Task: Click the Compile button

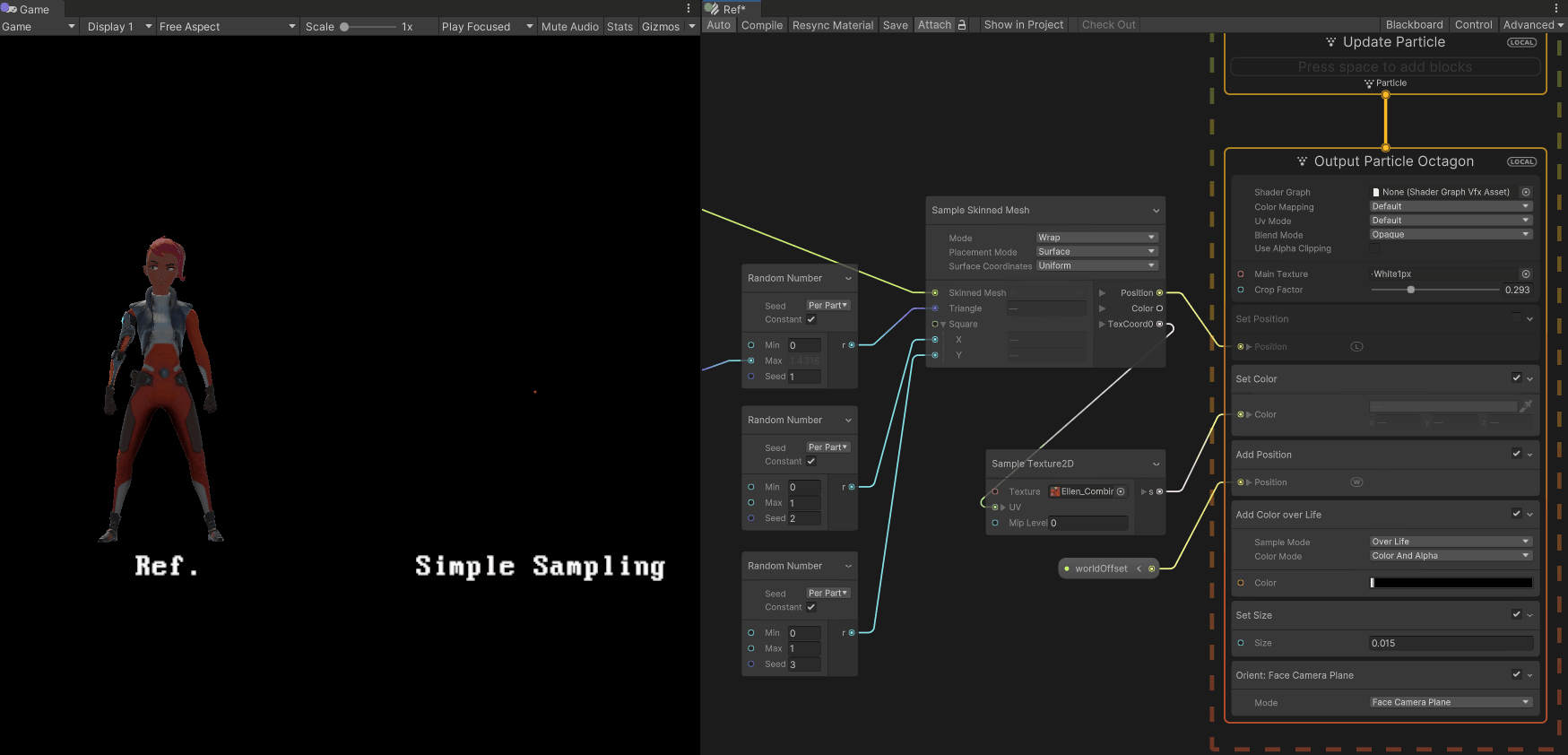Action: 762,25
